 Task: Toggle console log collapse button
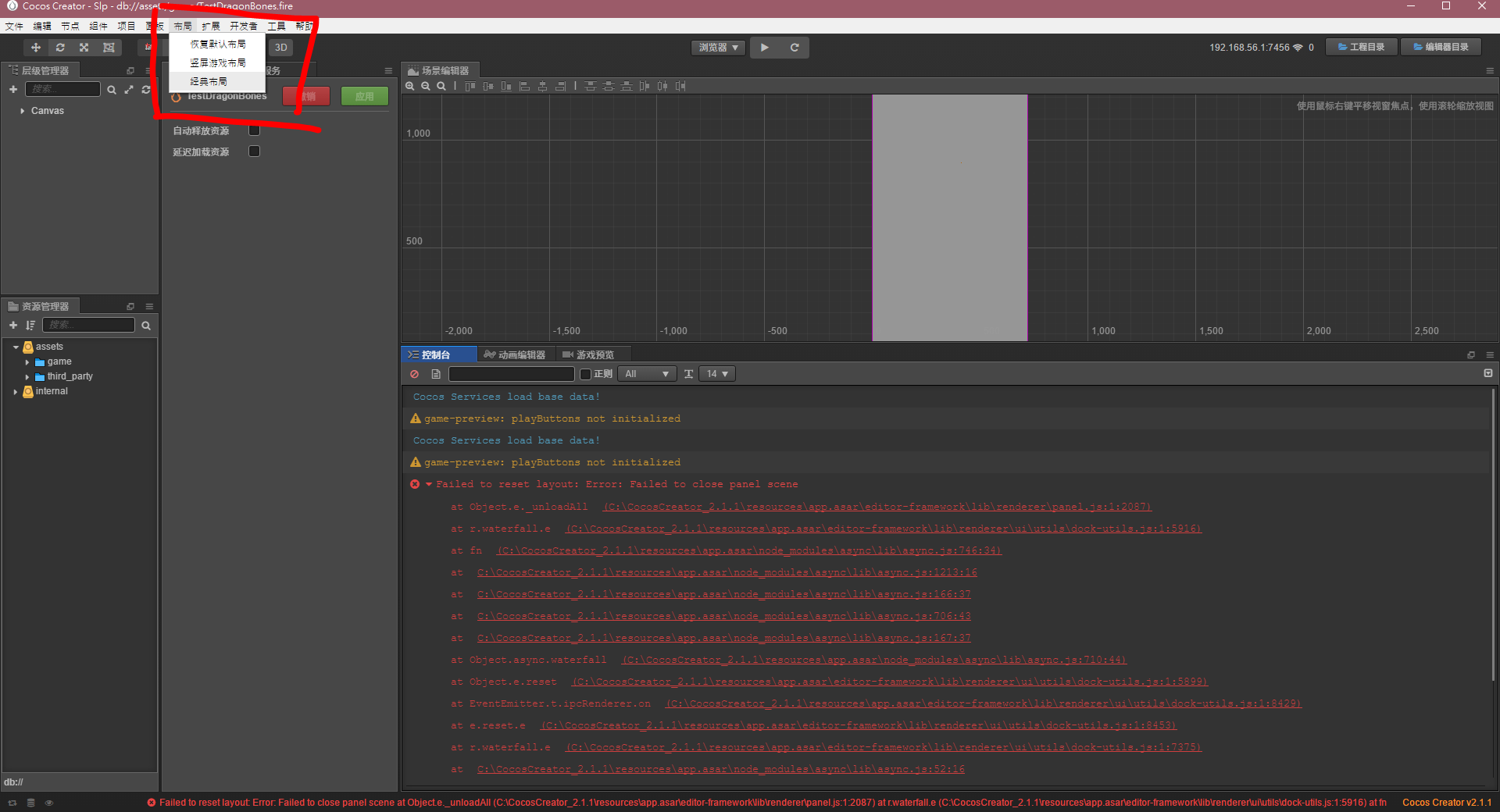[x=1487, y=373]
